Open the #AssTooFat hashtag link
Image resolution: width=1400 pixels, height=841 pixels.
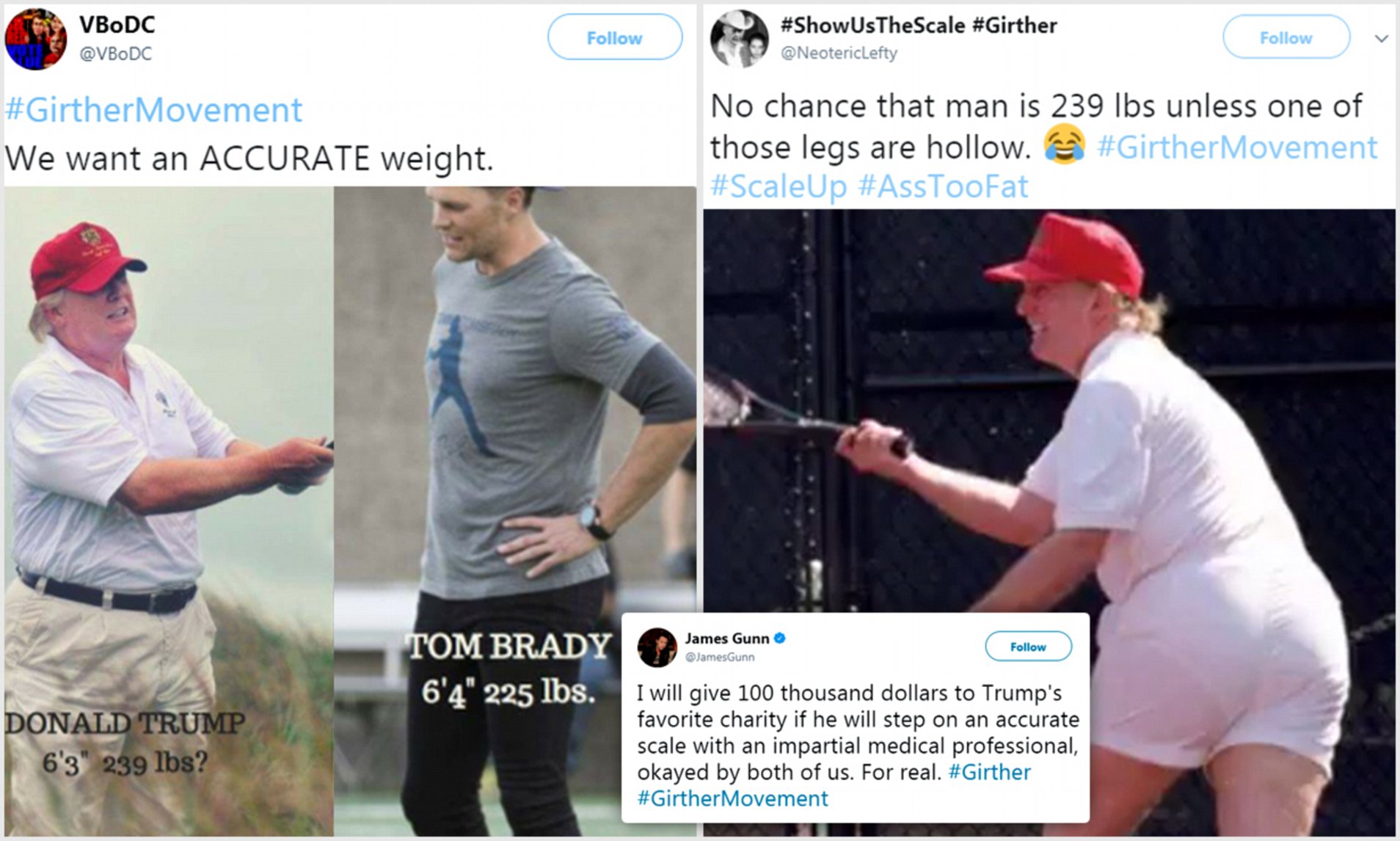point(943,186)
